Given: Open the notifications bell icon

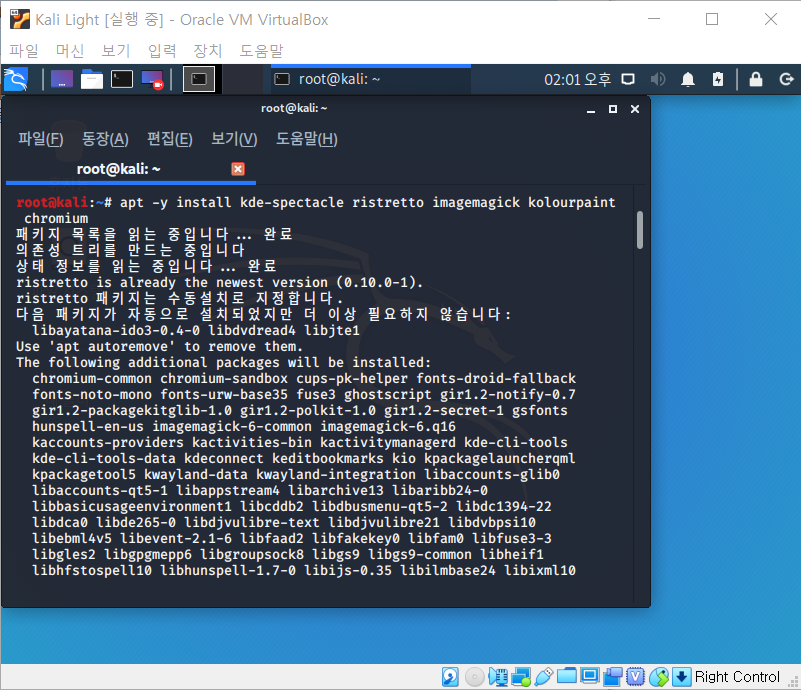Looking at the screenshot, I should tap(688, 79).
